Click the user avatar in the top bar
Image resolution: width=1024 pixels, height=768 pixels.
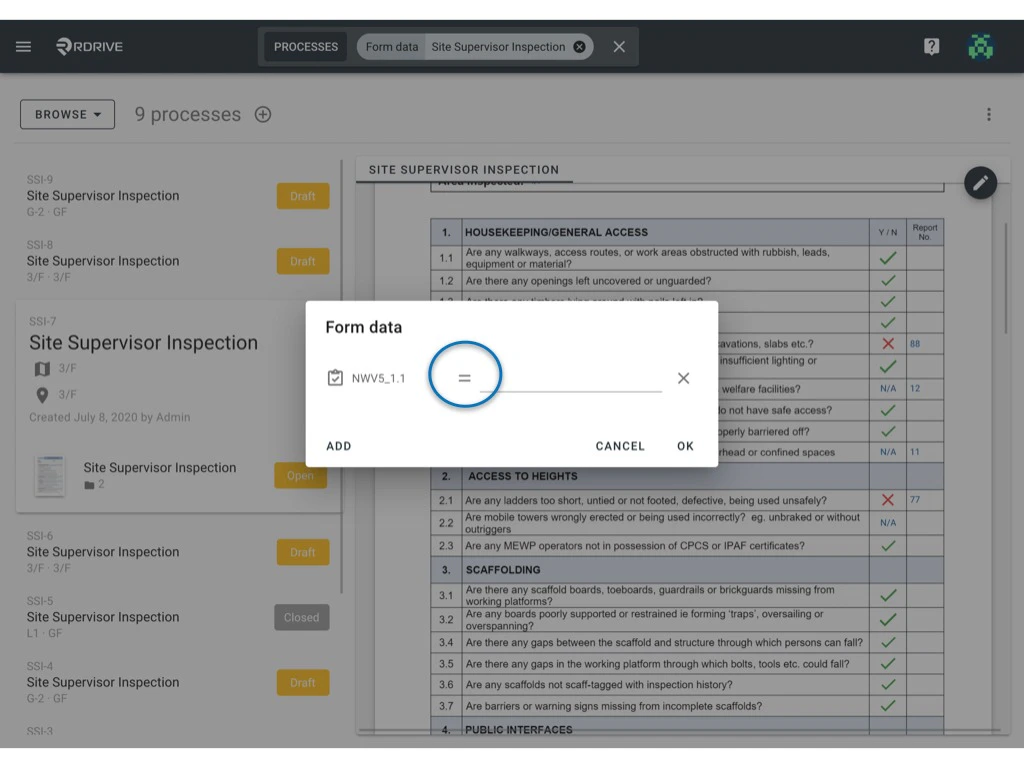pyautogui.click(x=981, y=46)
